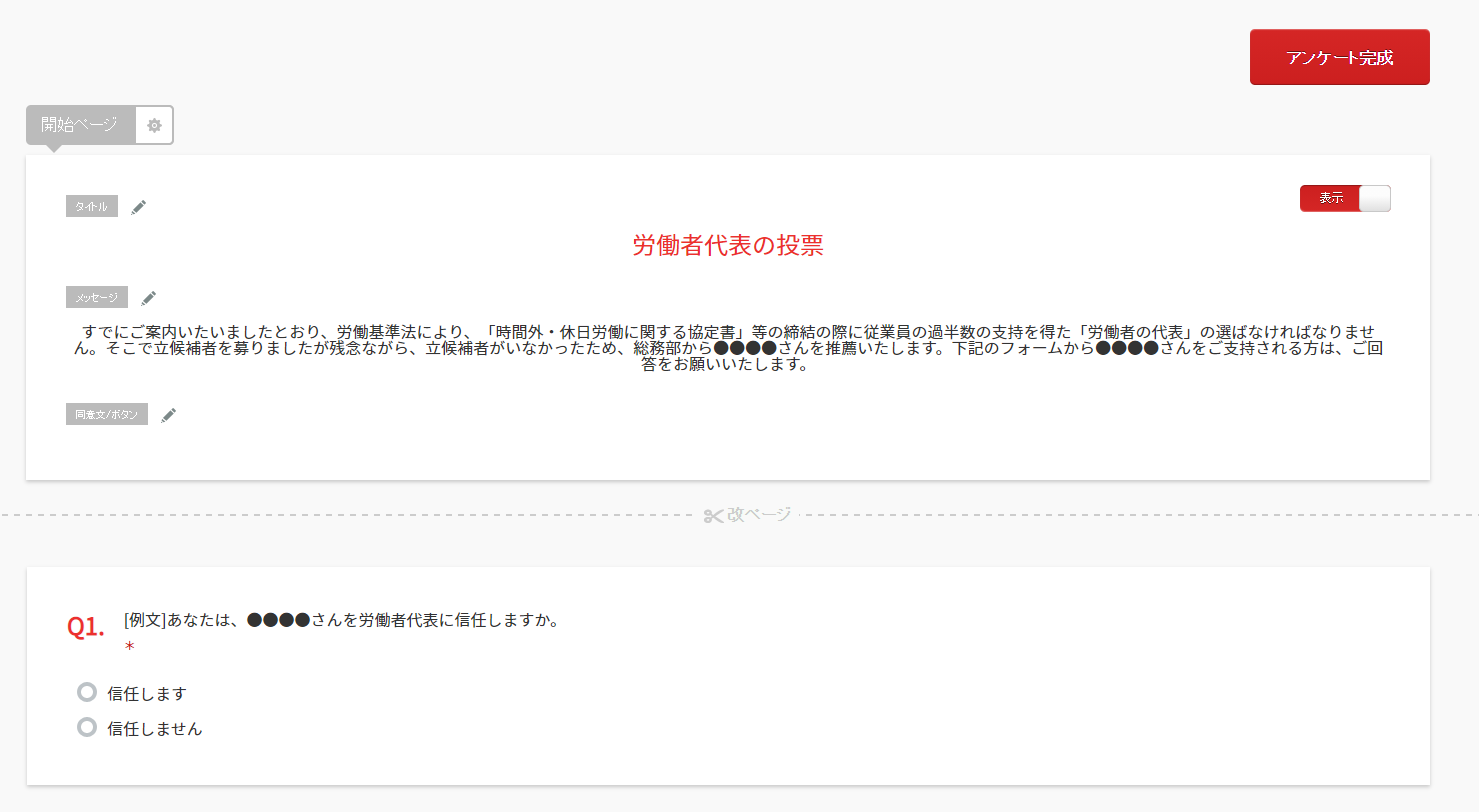Screen dimensions: 1479x812
Task: Edit the メッセージ with pencil icon
Action: (x=149, y=298)
